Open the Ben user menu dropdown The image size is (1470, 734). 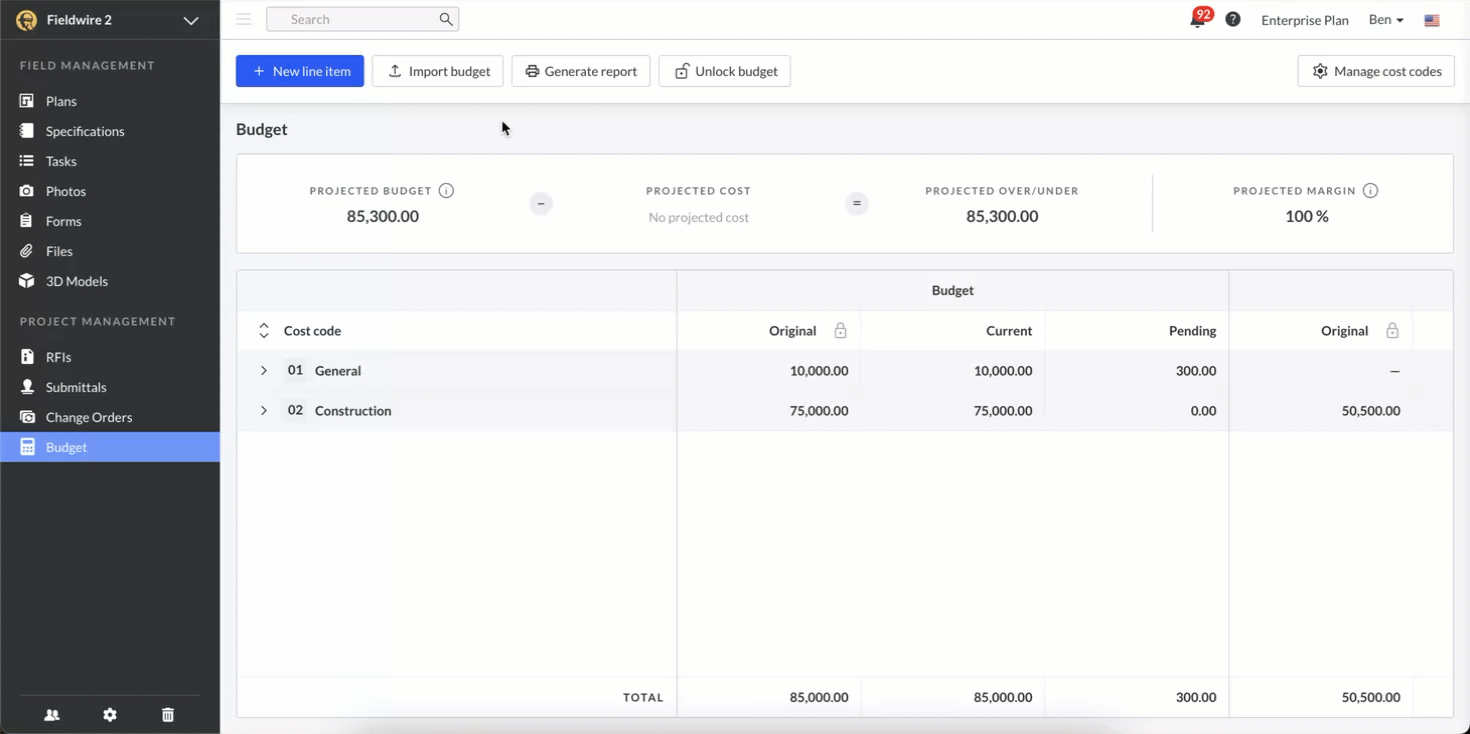point(1386,20)
